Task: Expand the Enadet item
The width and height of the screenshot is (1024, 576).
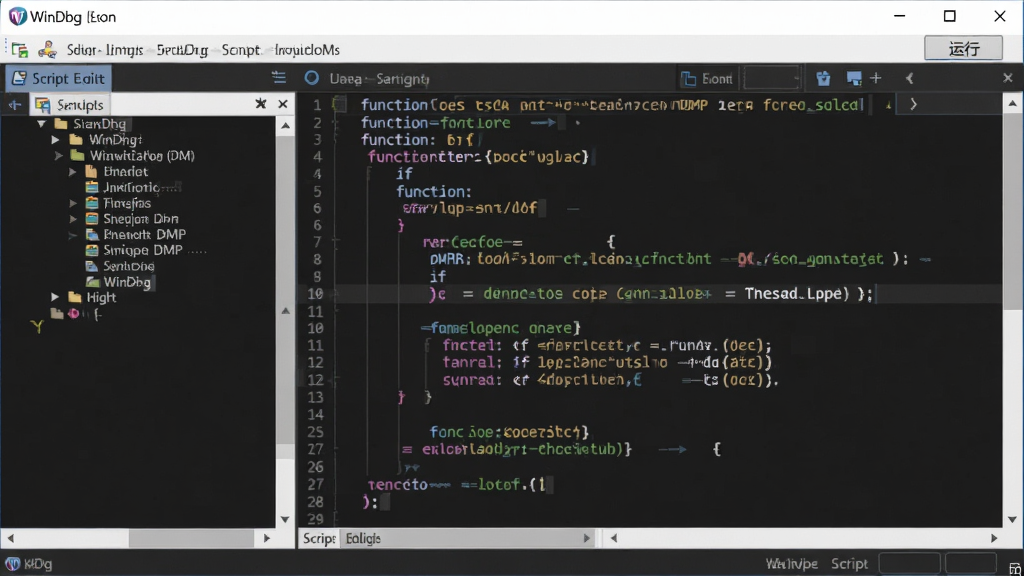Action: click(73, 172)
